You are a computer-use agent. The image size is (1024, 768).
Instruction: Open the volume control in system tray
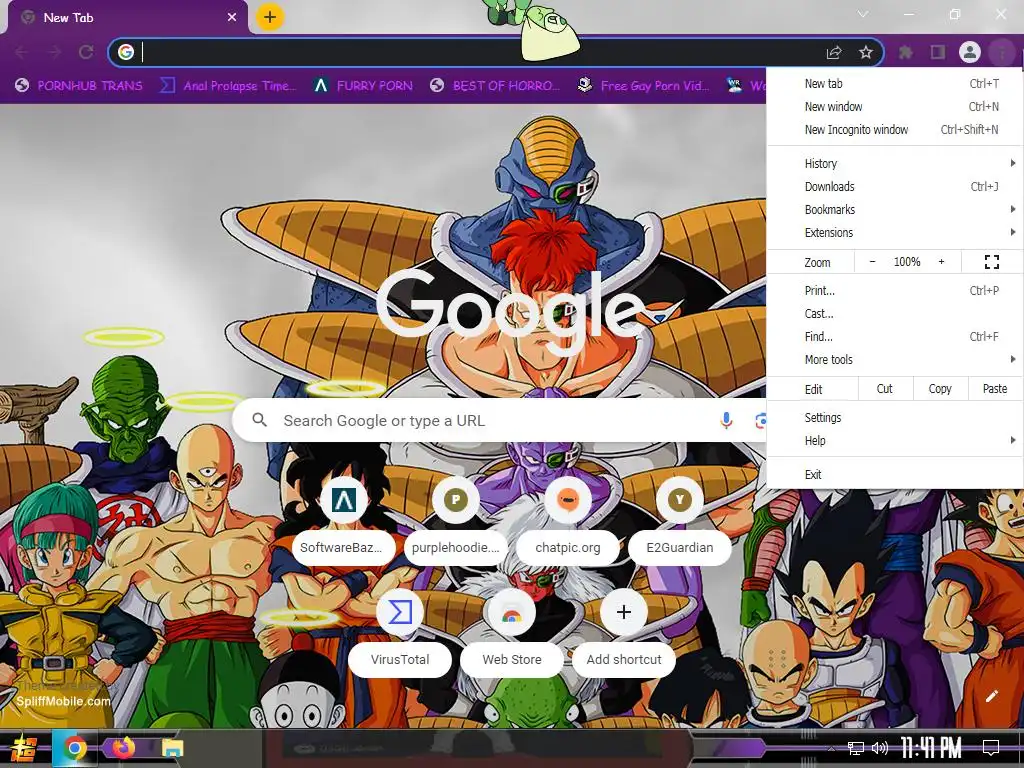click(879, 748)
